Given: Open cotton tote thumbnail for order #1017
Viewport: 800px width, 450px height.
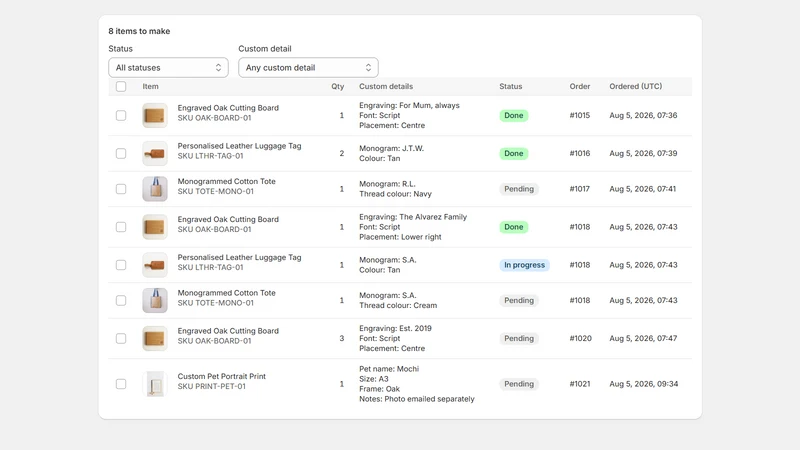Looking at the screenshot, I should click(x=155, y=189).
